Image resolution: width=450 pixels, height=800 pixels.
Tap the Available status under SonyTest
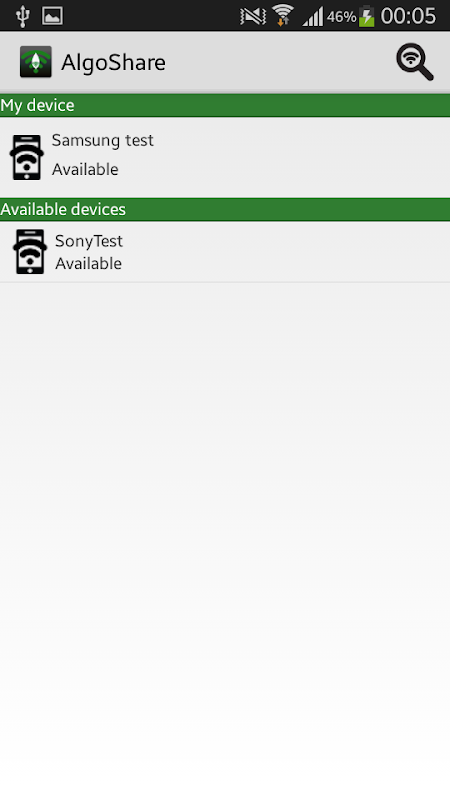pyautogui.click(x=88, y=263)
